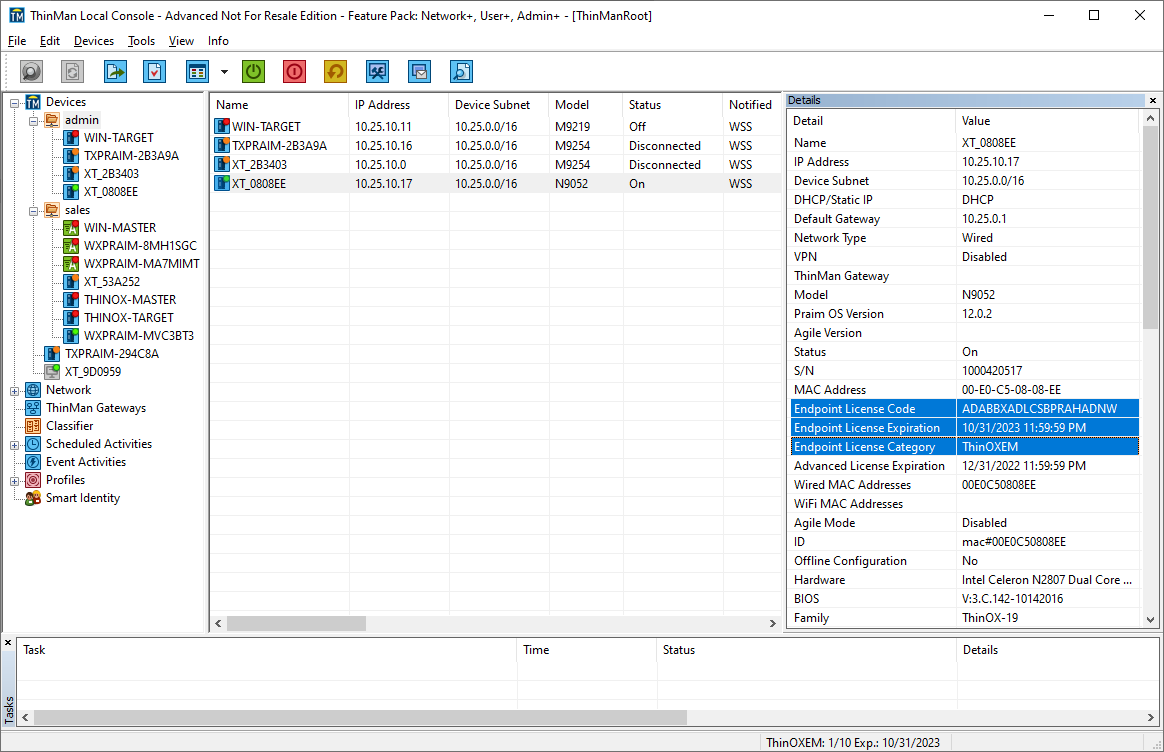
Task: Select THINOX-TARGET in the device tree
Action: [128, 318]
